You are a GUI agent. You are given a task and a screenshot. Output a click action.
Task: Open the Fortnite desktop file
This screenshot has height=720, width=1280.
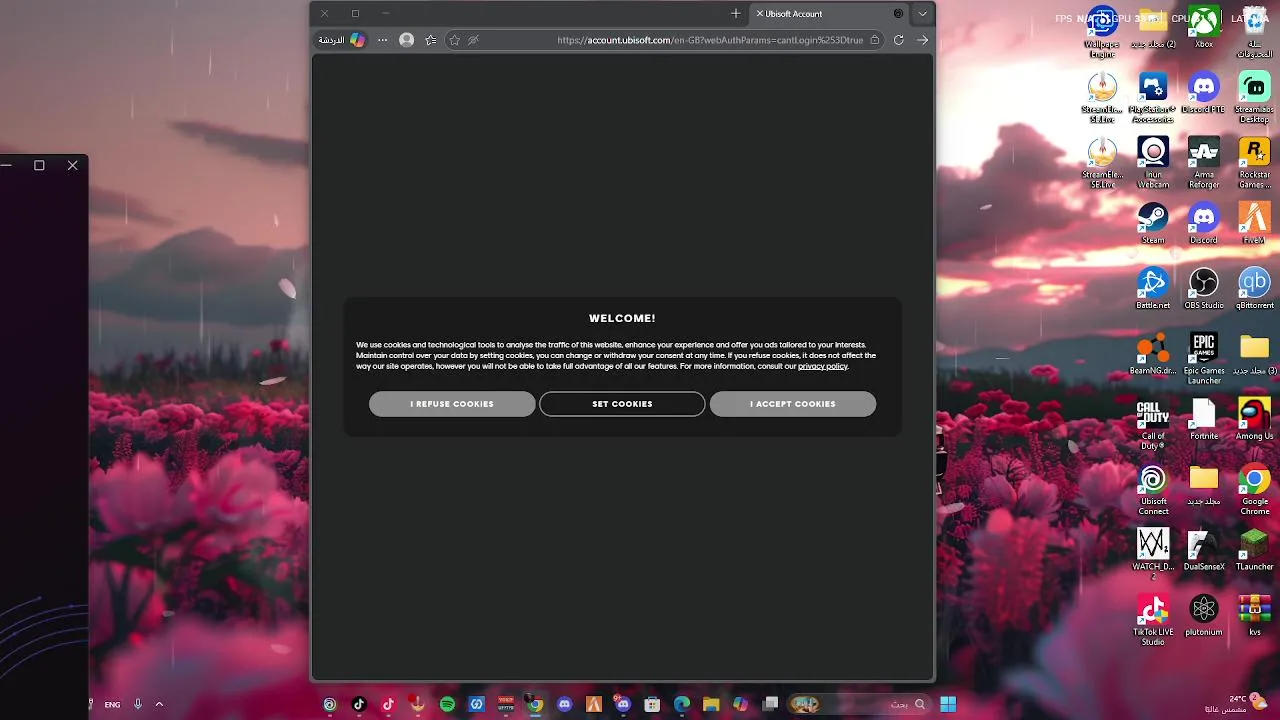(x=1204, y=420)
